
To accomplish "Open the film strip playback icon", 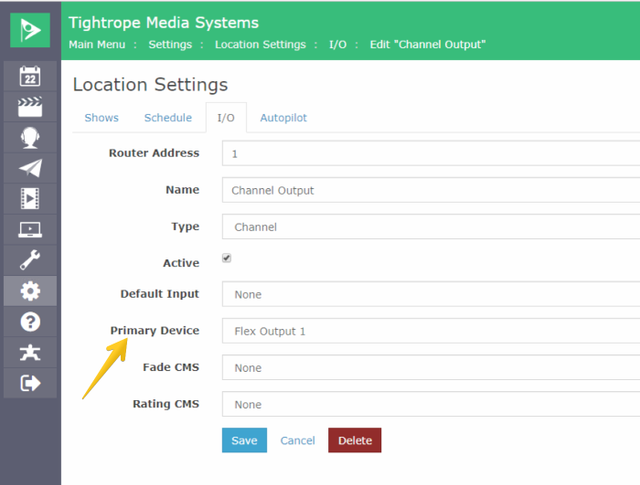I will pyautogui.click(x=30, y=199).
